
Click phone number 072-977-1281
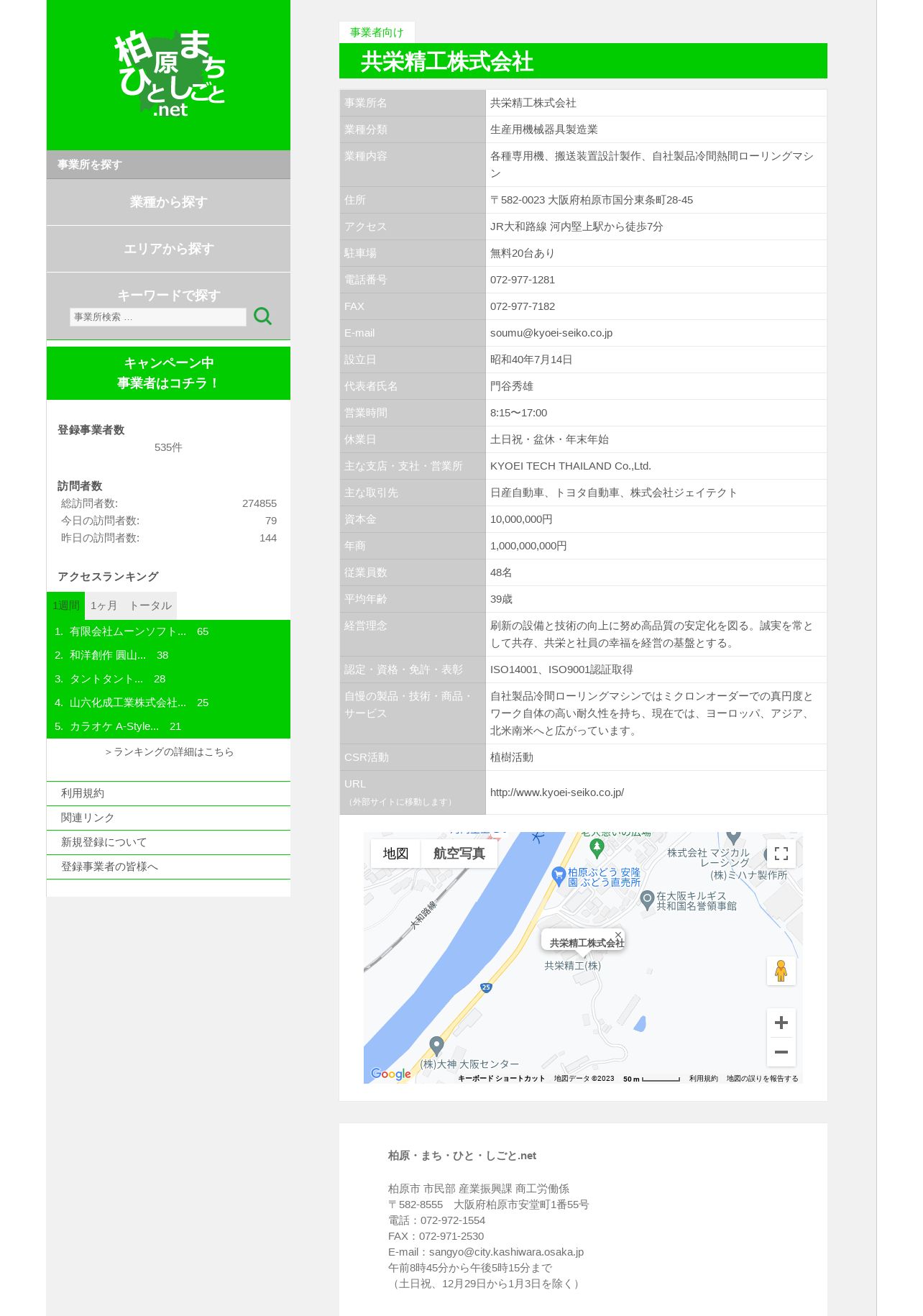click(x=523, y=280)
